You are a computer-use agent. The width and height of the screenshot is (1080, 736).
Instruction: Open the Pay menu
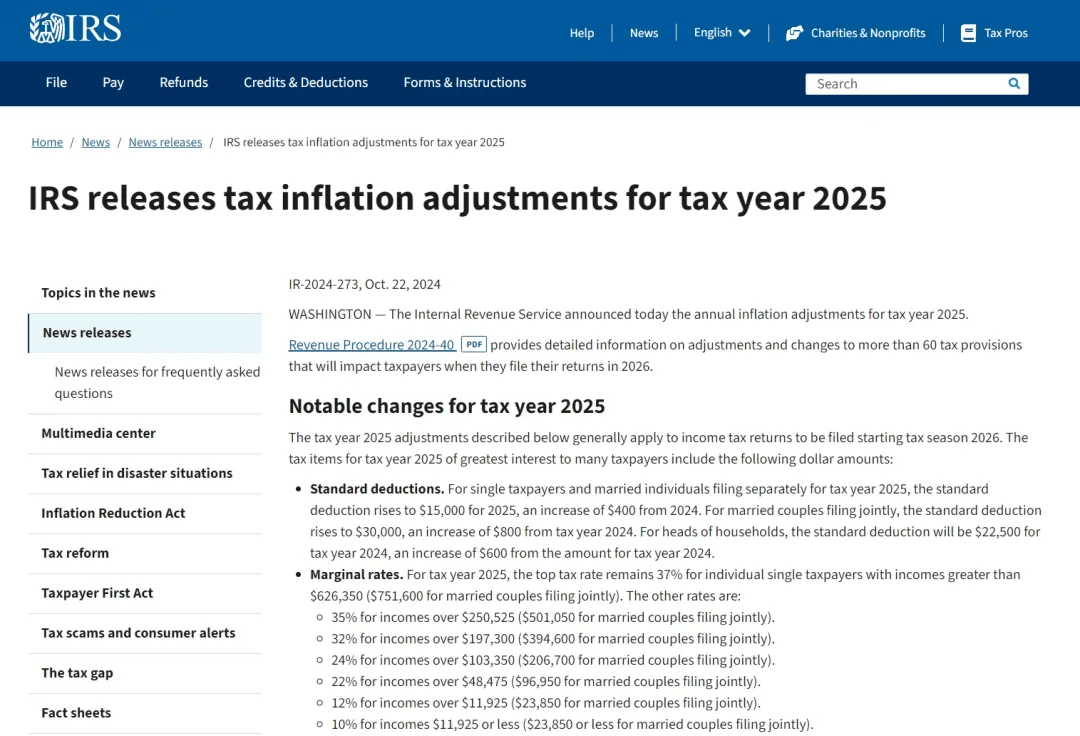click(x=113, y=83)
